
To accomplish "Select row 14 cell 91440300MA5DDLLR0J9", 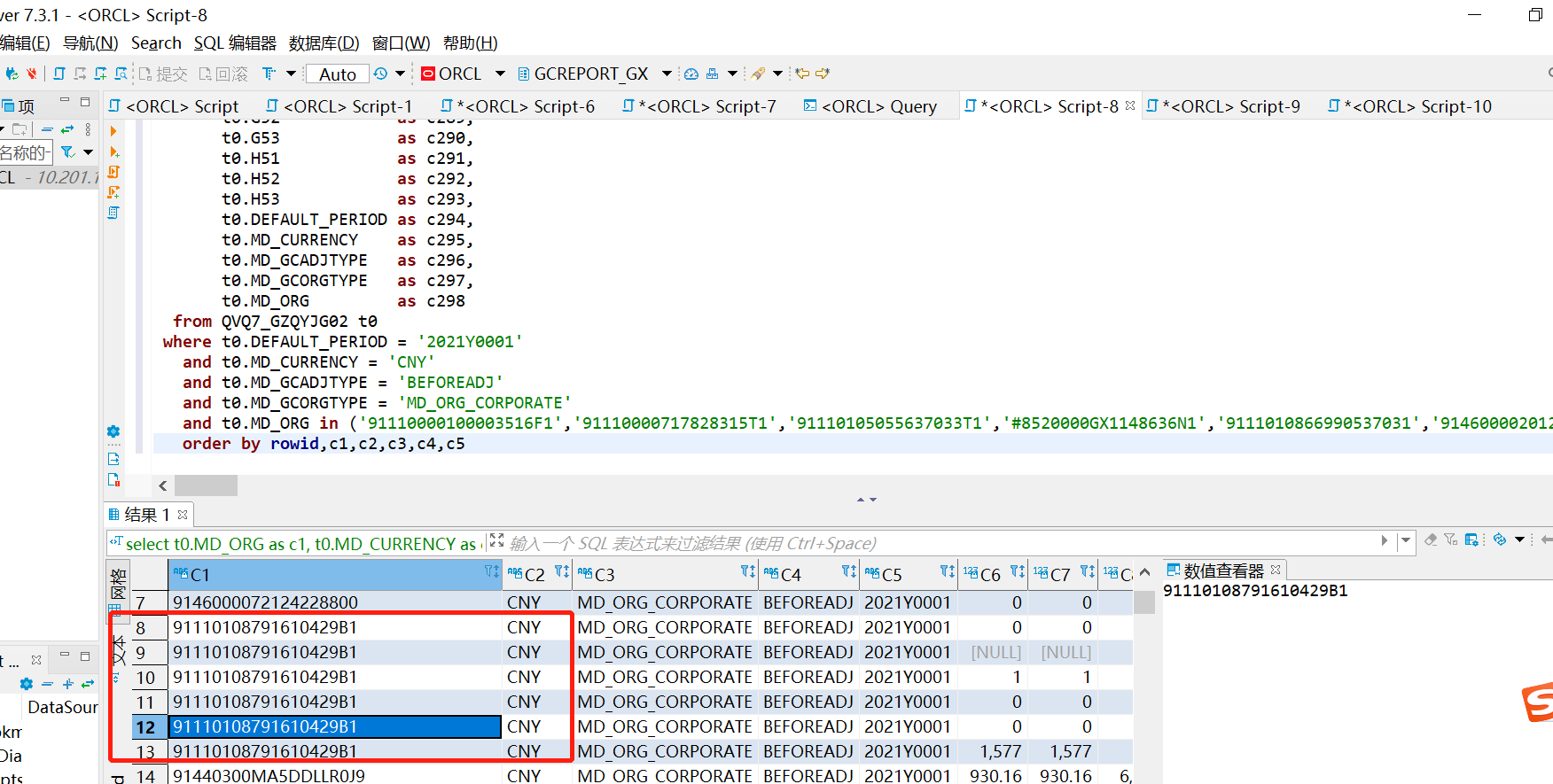I will (x=336, y=776).
